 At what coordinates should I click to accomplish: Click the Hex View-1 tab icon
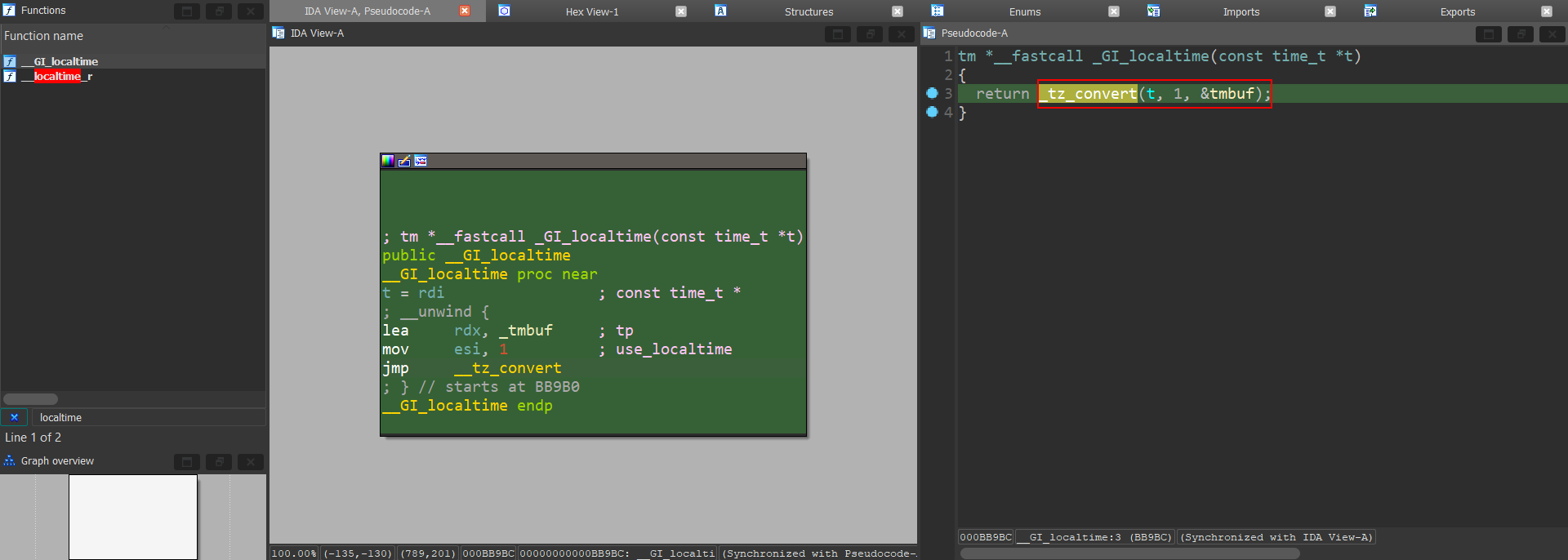point(505,11)
